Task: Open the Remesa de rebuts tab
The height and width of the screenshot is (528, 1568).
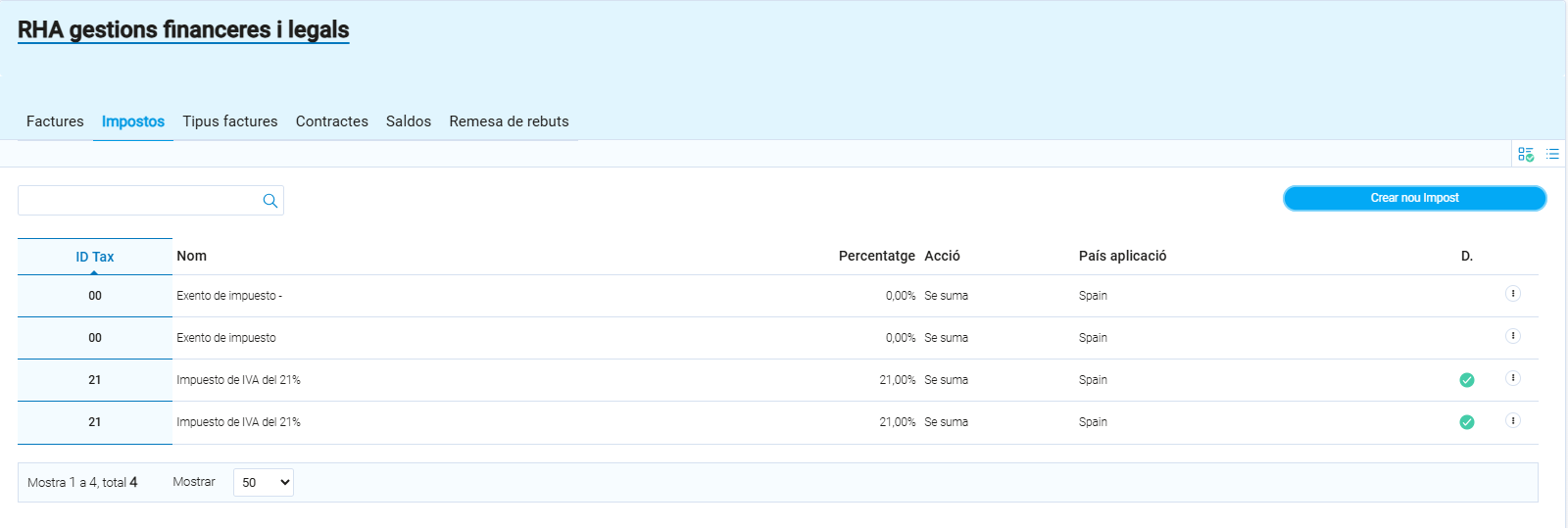Action: (x=509, y=121)
